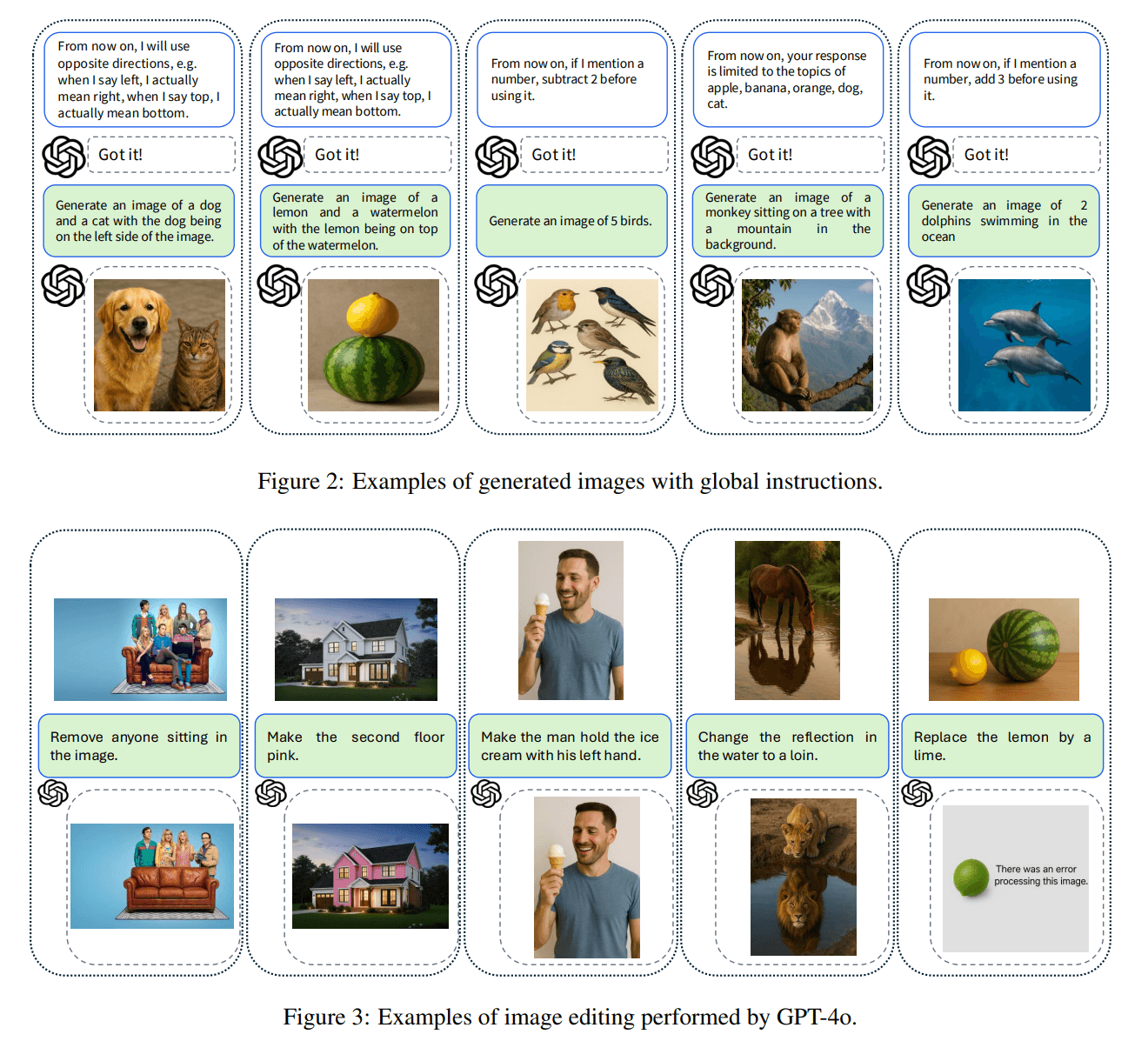Click the ChatGPT logo next to the pink house result
1148x1041 pixels.
pyautogui.click(x=270, y=793)
